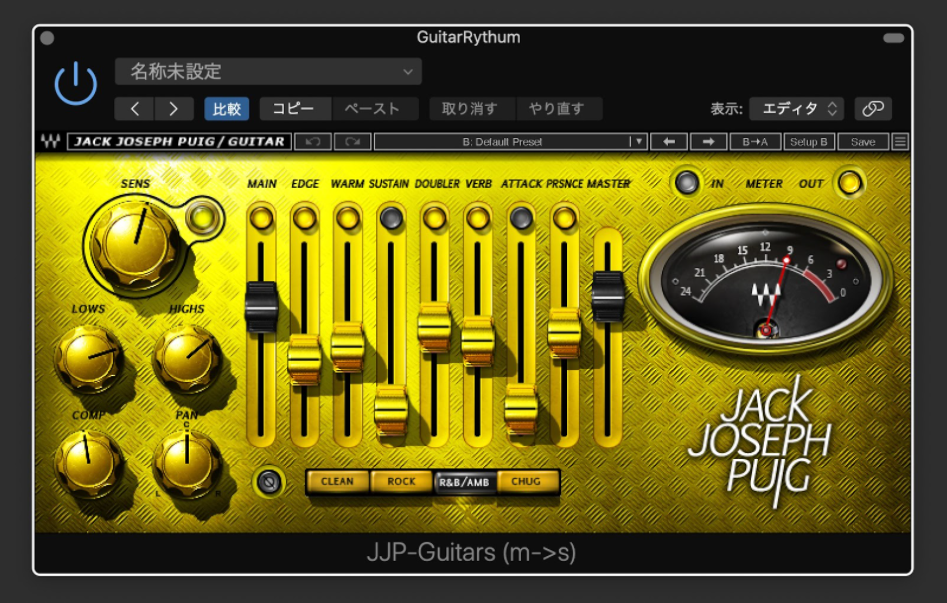The image size is (947, 603).
Task: Click the Waves logo icon
Action: coord(51,141)
